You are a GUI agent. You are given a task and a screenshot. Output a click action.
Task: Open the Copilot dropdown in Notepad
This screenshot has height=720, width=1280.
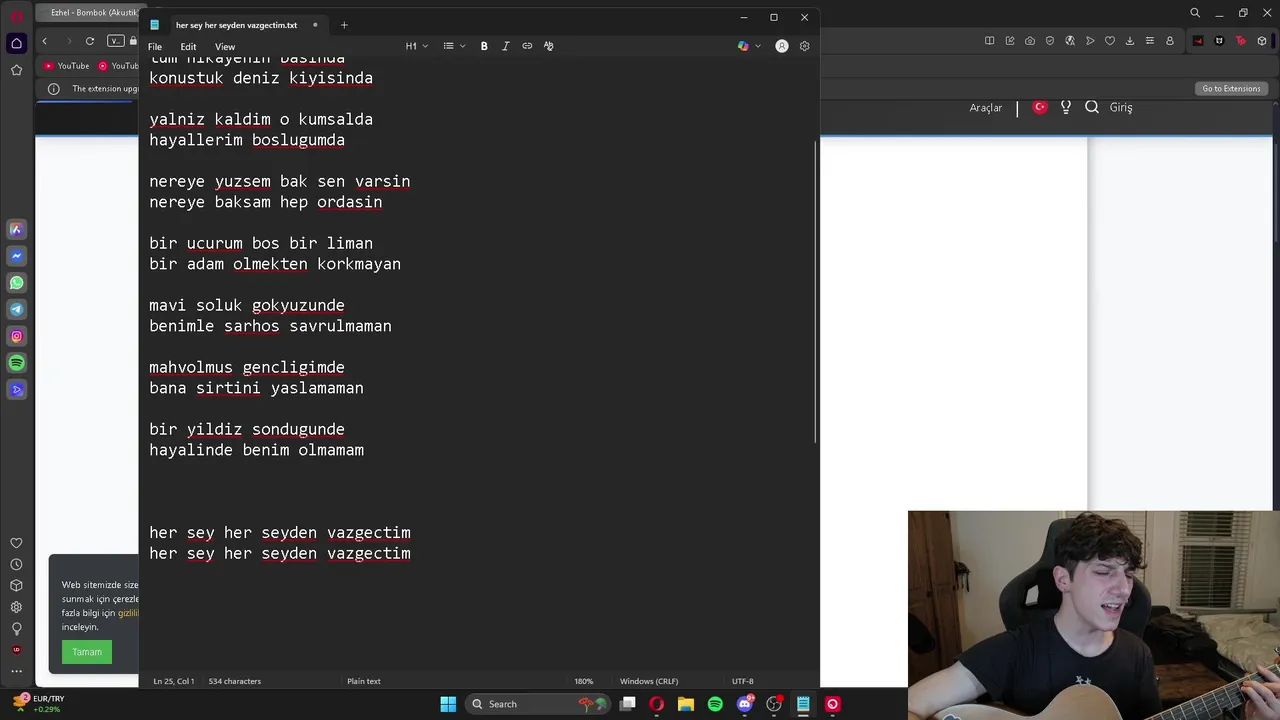[x=749, y=46]
